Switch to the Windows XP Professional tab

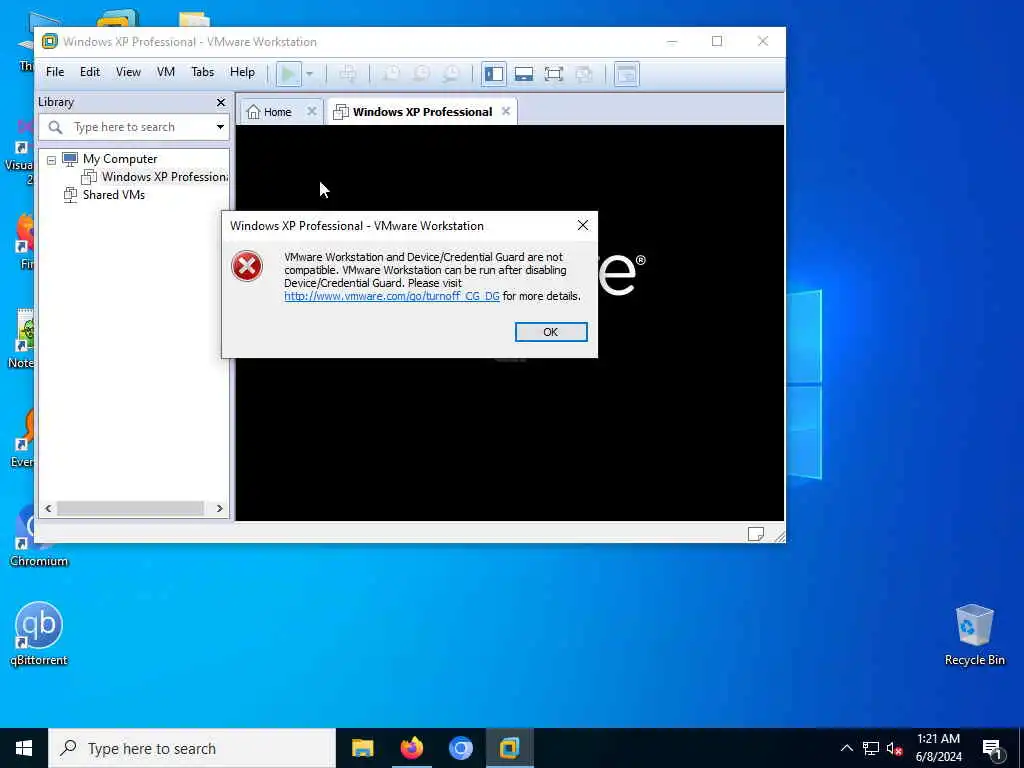(422, 112)
